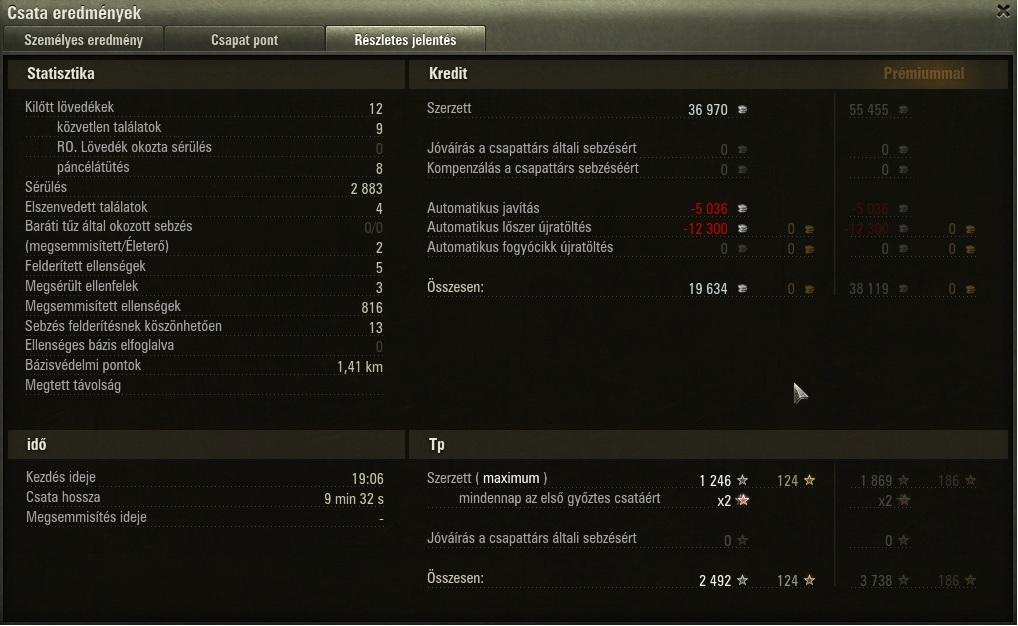The height and width of the screenshot is (626, 1018).
Task: Click the red x2 first victory star icon
Action: point(743,500)
